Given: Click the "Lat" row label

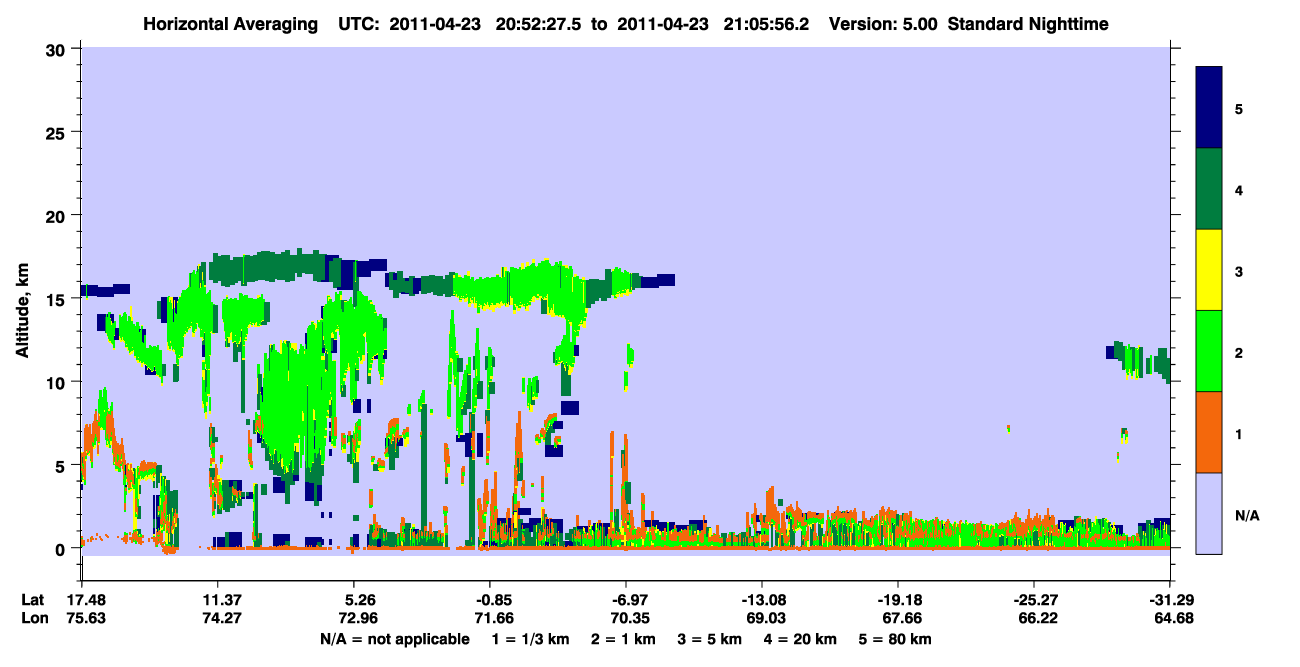Looking at the screenshot, I should 32,600.
